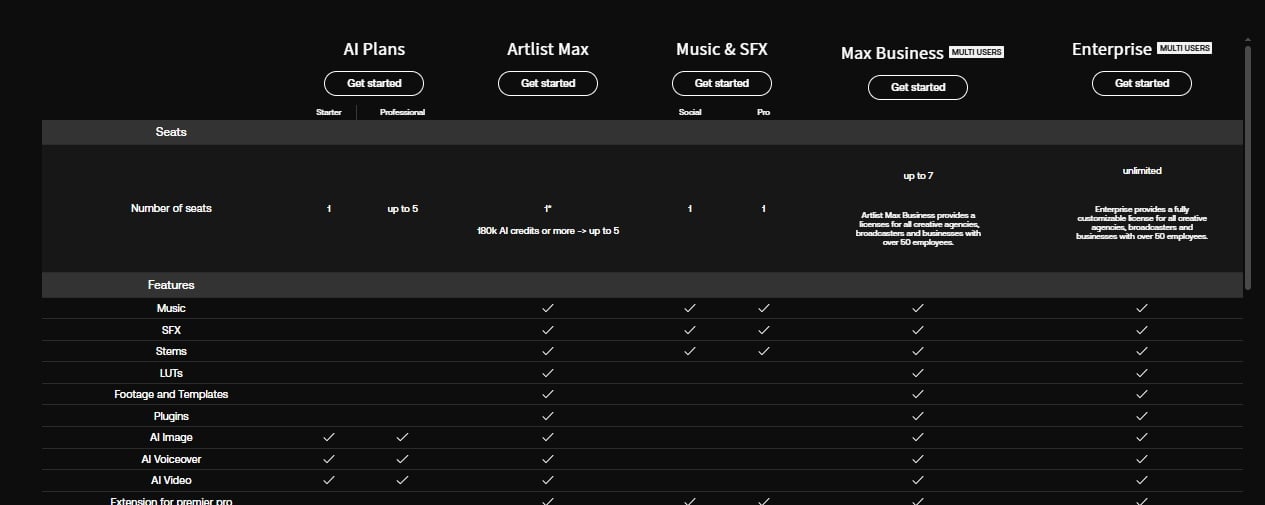The height and width of the screenshot is (505, 1265).
Task: Click SFX checkmark in Artlist Max column
Action: click(x=548, y=330)
